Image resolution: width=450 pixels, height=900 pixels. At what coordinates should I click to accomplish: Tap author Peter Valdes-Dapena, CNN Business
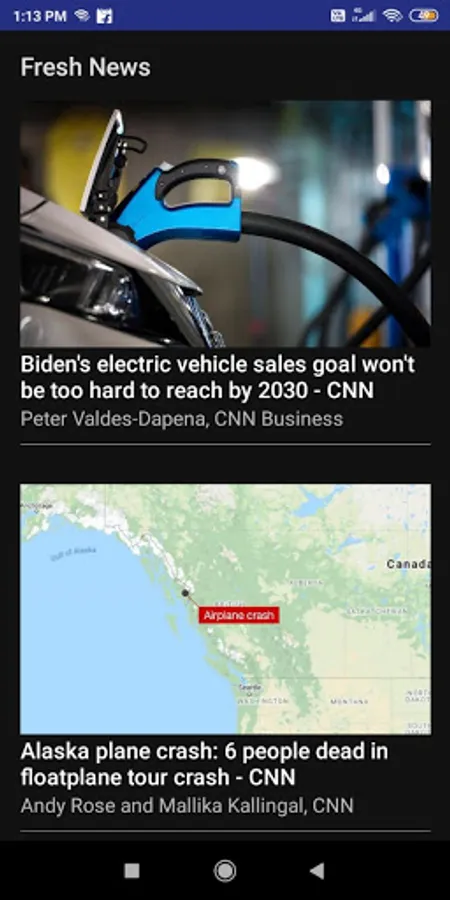click(x=182, y=418)
